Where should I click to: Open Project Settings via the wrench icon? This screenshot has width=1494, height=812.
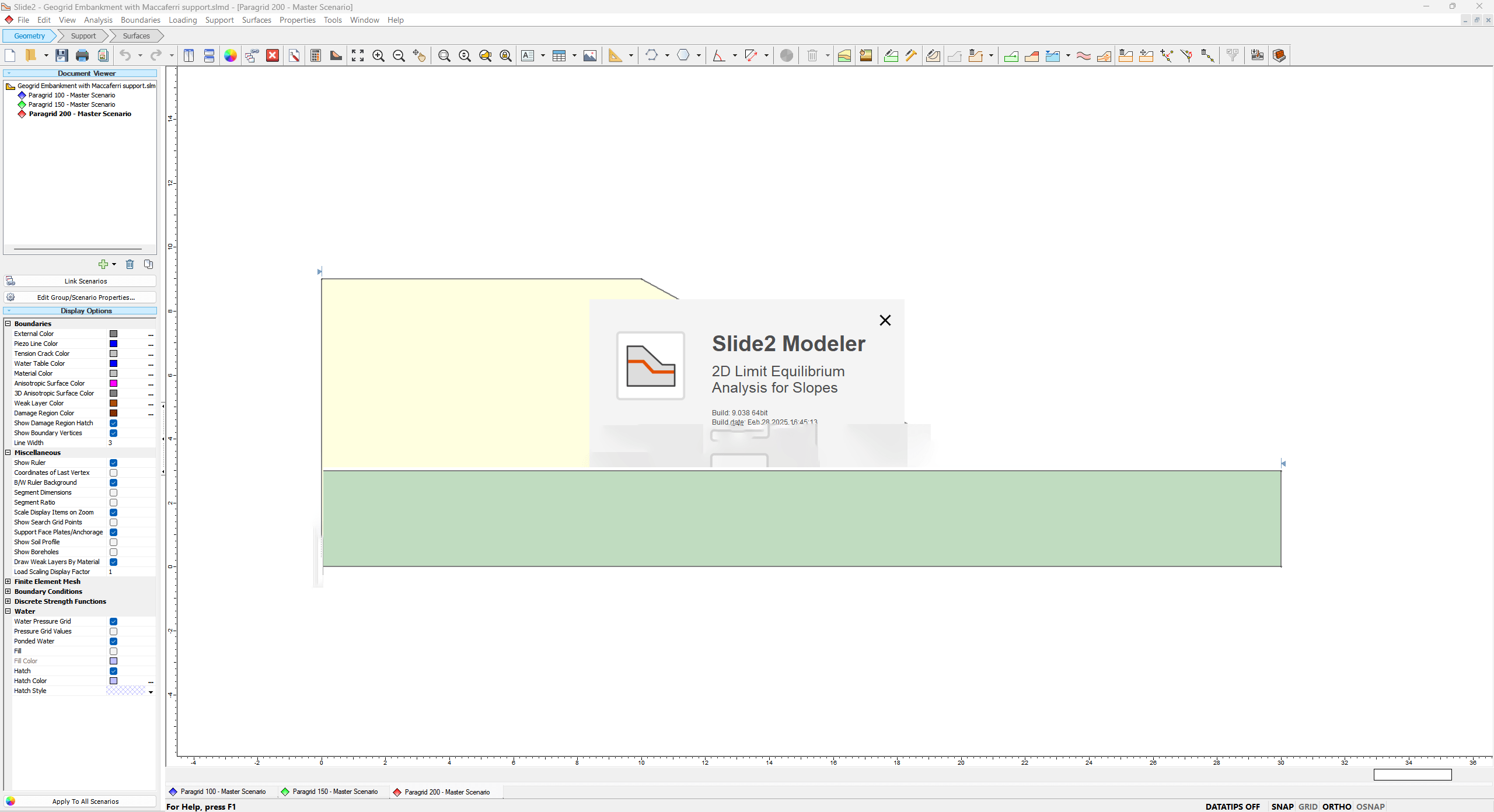[294, 55]
